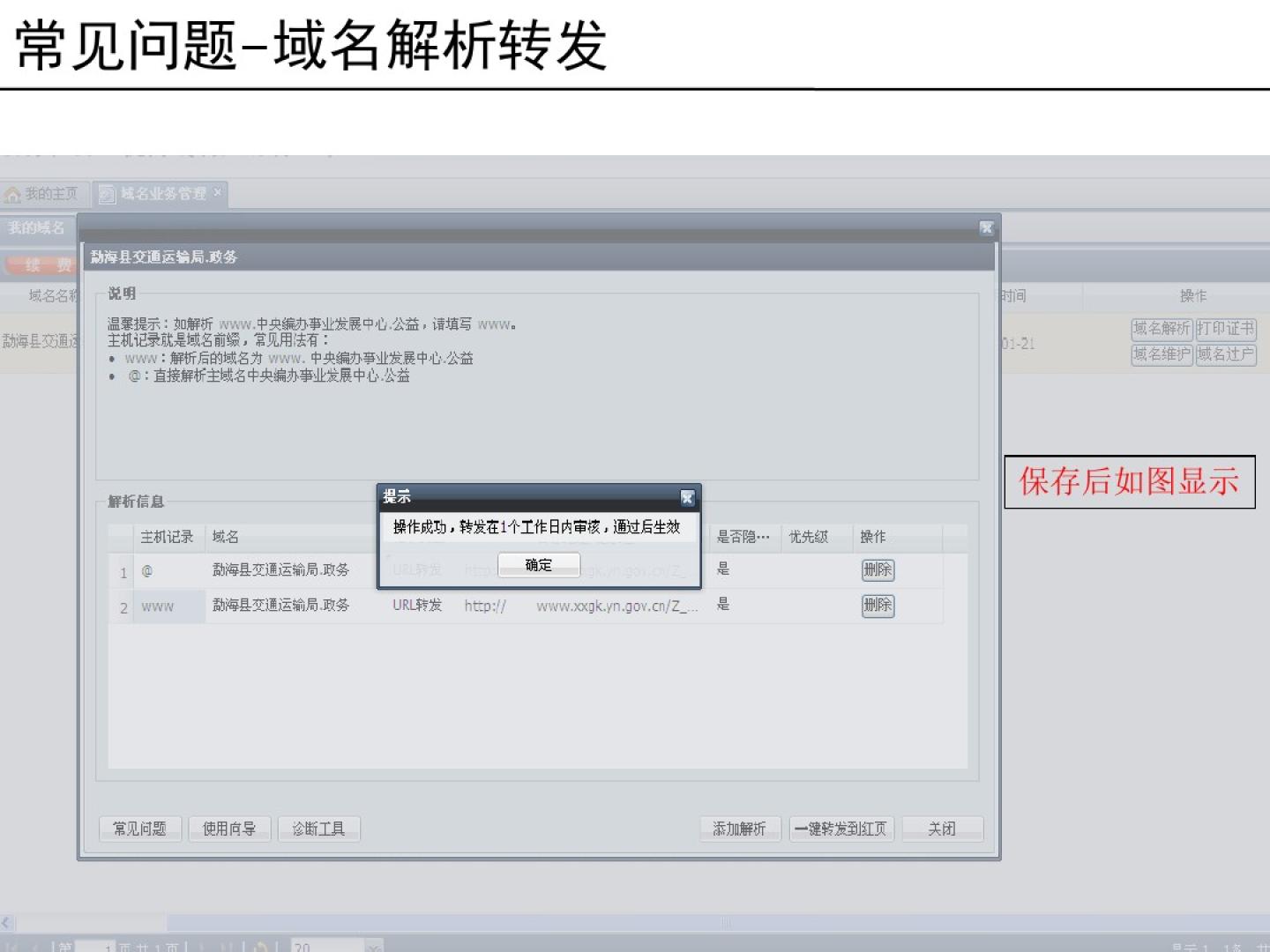Open 域名维护 action
The image size is (1270, 952).
point(1162,354)
